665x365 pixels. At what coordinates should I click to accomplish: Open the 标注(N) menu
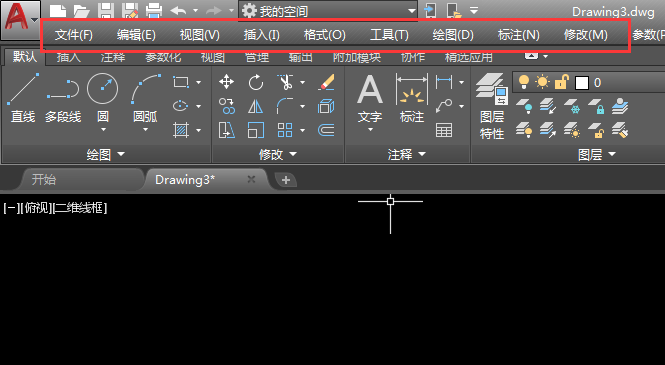[x=518, y=35]
